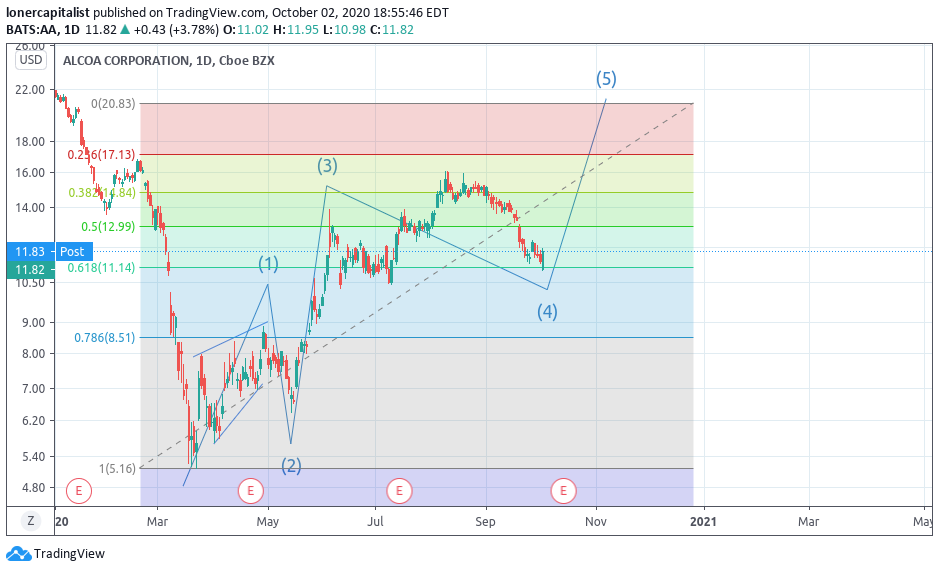
Task: Click the 4.80 price axis label
Action: (33, 488)
